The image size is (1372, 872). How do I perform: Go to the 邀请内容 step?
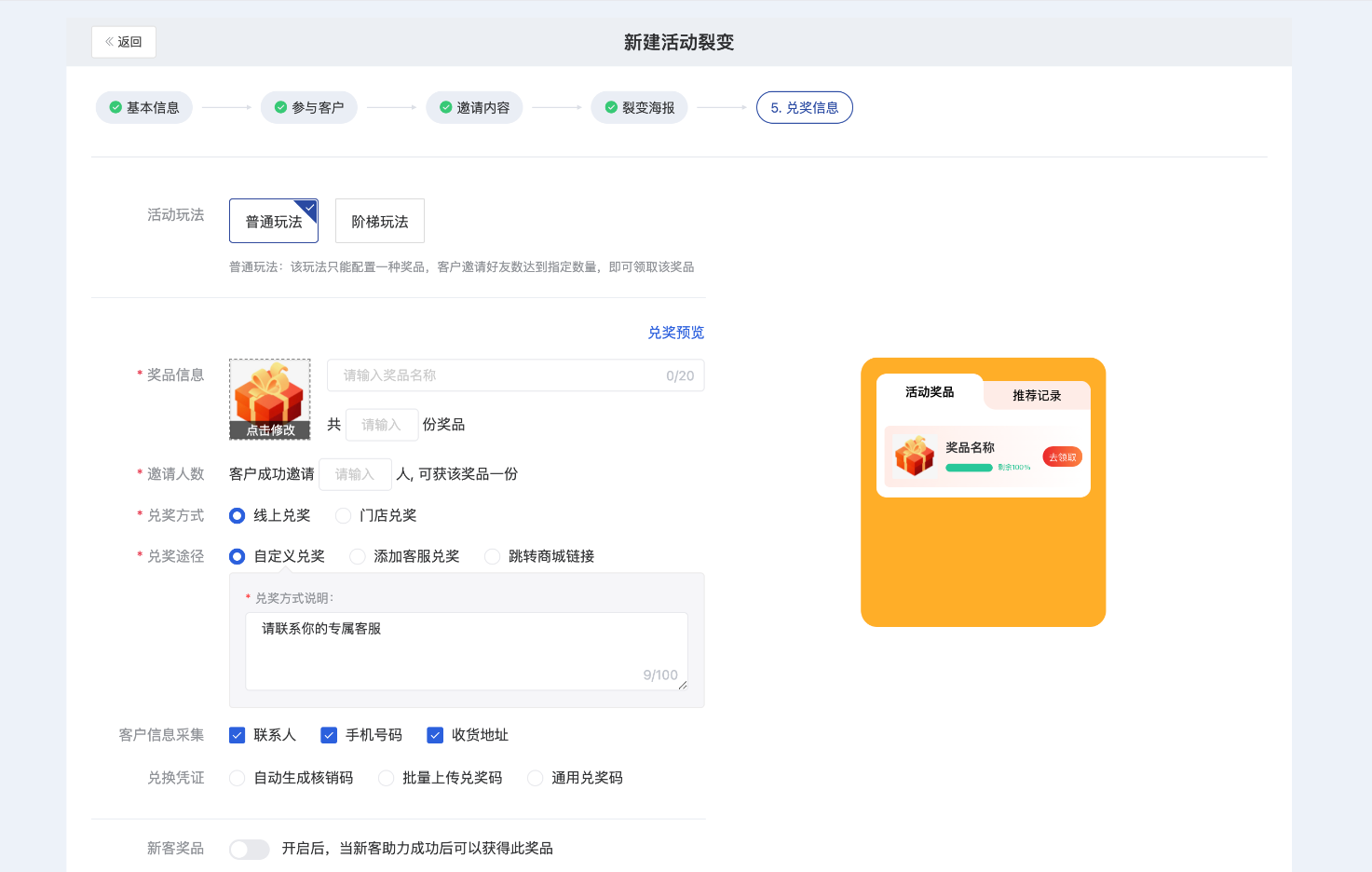(474, 107)
